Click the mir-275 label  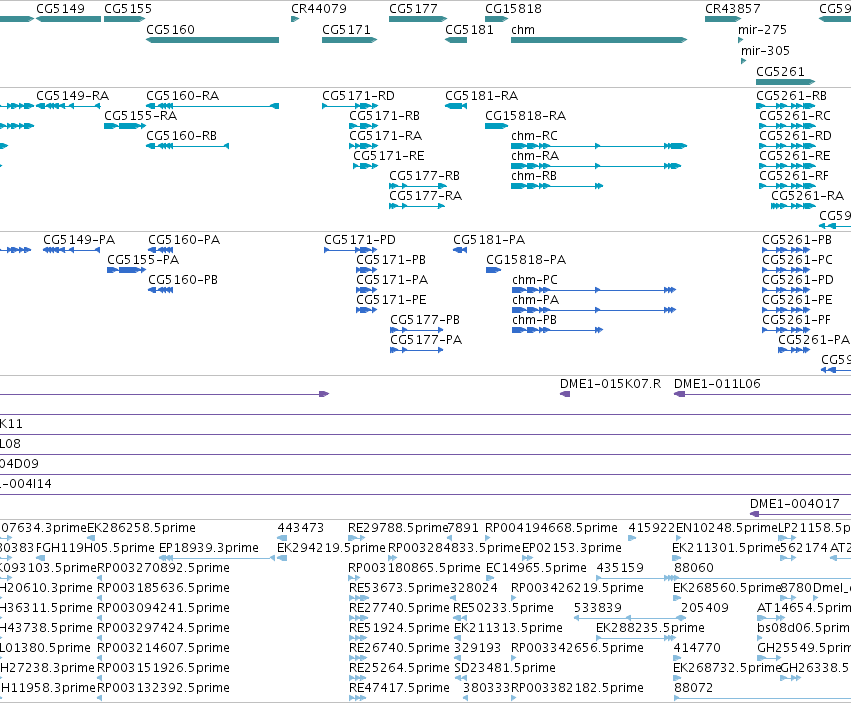pos(762,29)
